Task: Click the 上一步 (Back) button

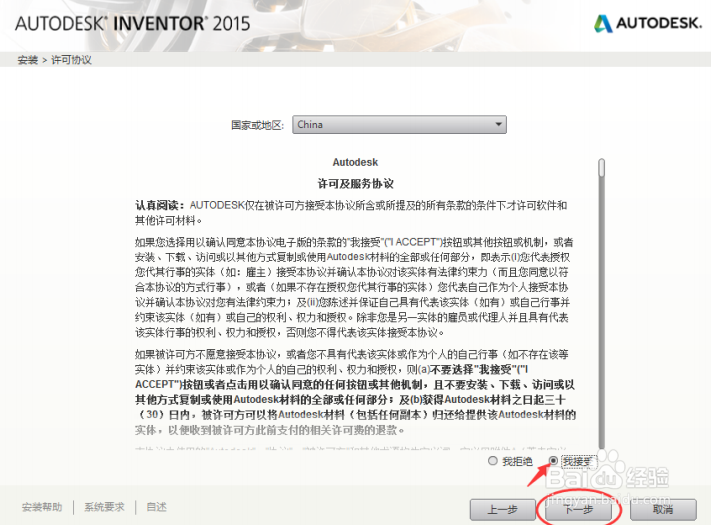Action: pyautogui.click(x=502, y=510)
